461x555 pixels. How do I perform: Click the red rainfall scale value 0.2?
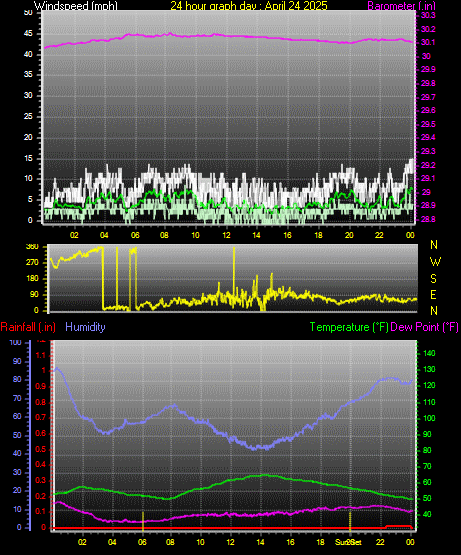[41, 496]
